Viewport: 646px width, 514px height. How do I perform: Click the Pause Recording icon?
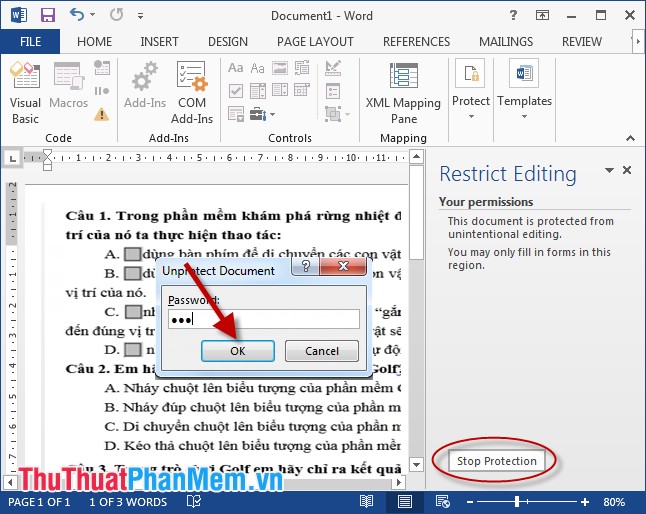pos(102,91)
